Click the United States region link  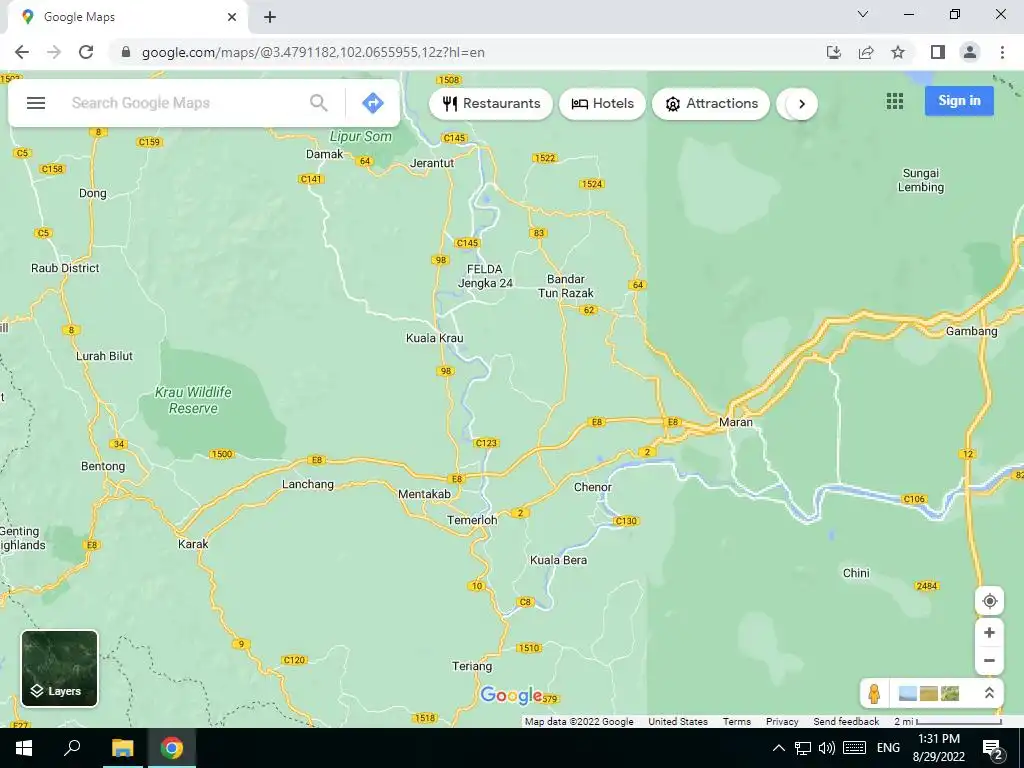pos(678,722)
